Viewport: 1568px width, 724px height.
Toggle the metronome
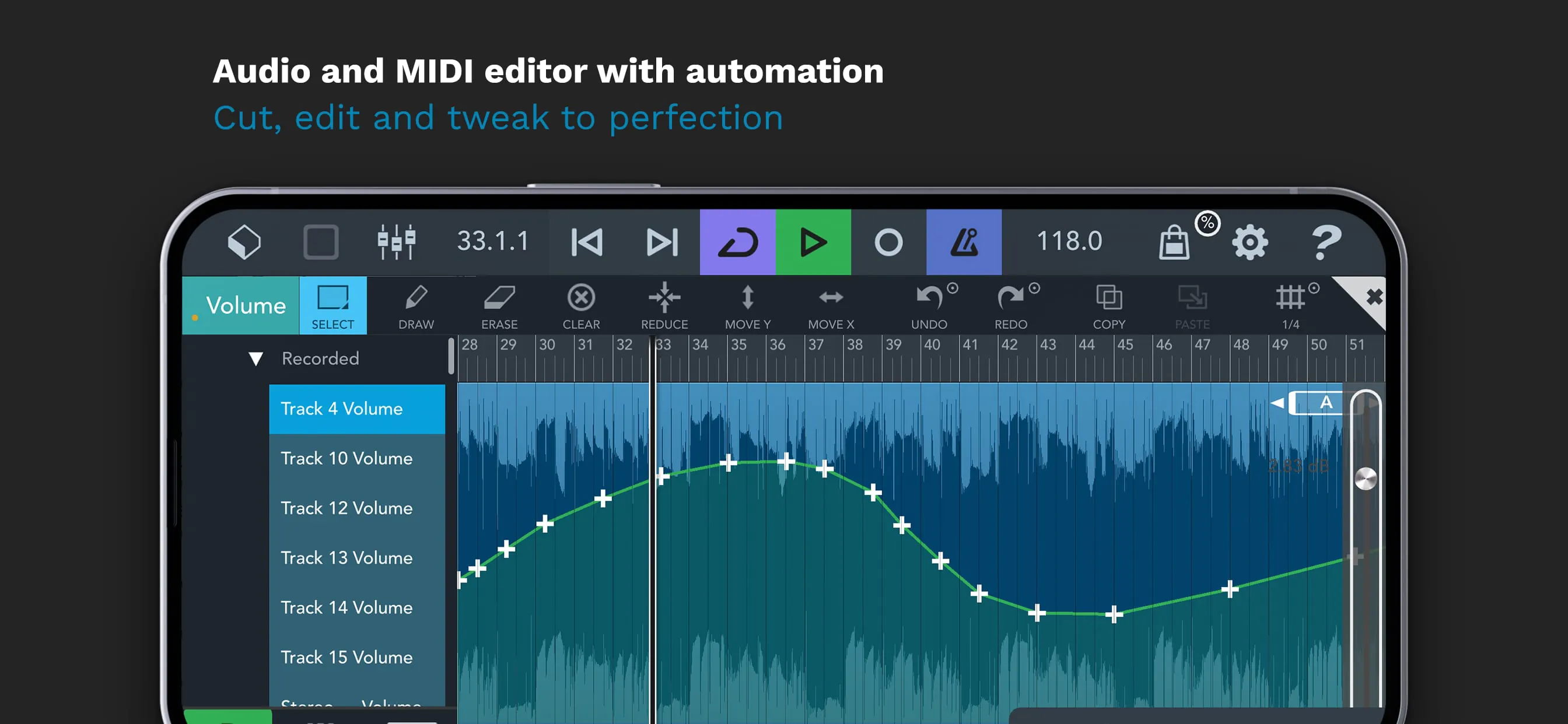coord(964,242)
